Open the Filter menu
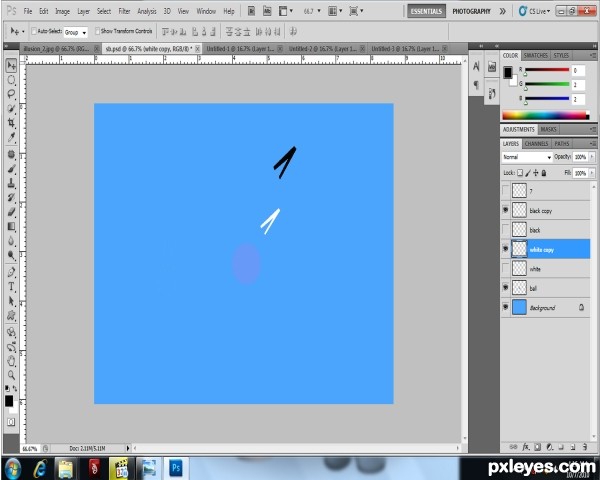Image resolution: width=600 pixels, height=480 pixels. (x=124, y=11)
